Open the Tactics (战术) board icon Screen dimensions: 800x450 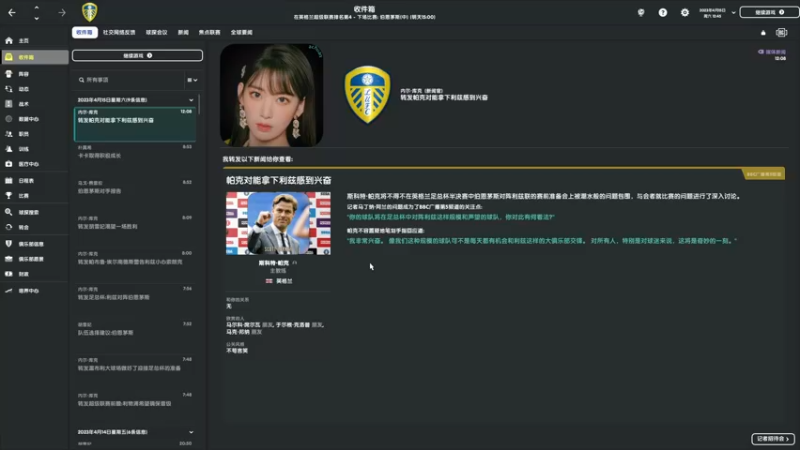click(9, 104)
